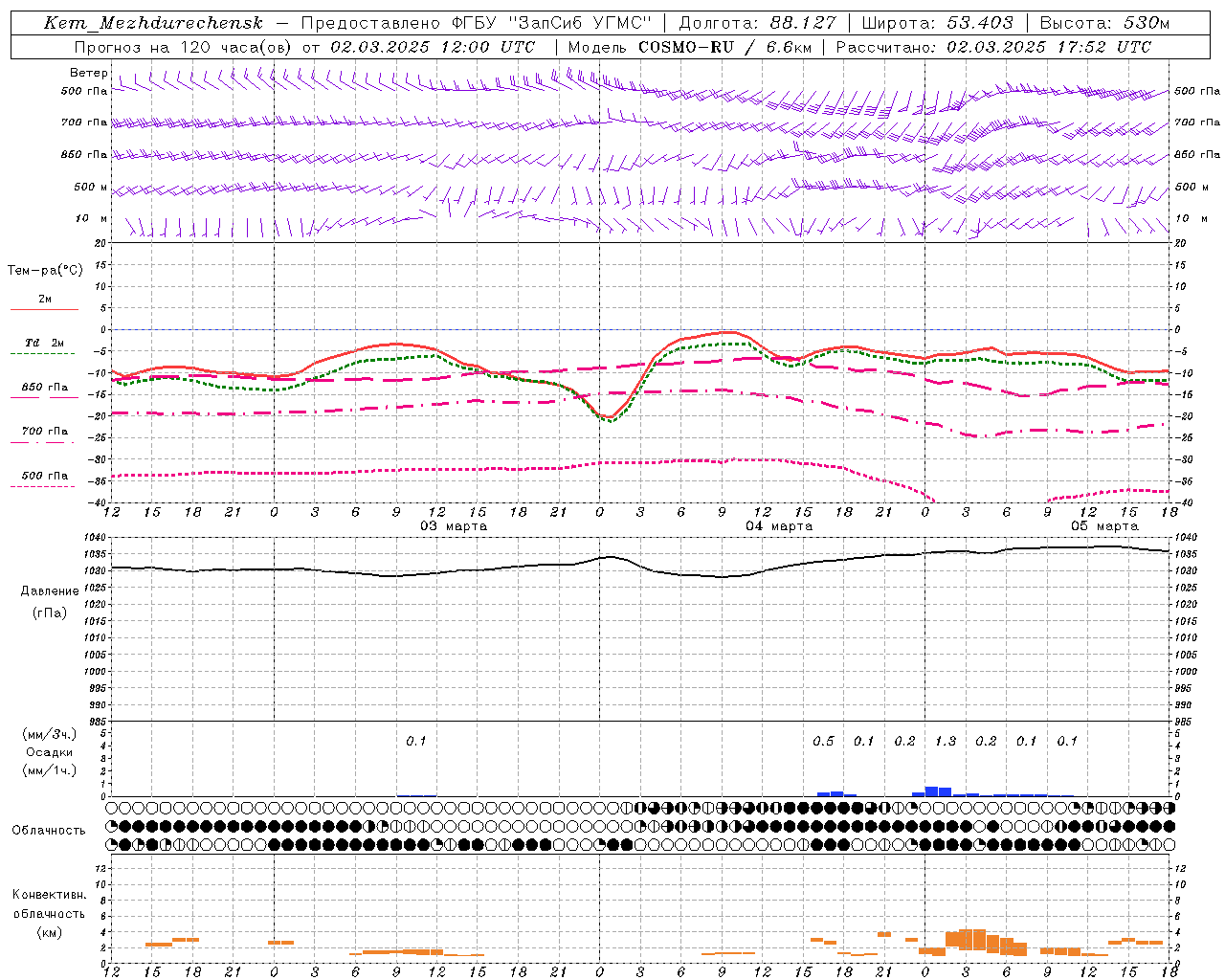Click the 04 марта date label

coord(779,526)
